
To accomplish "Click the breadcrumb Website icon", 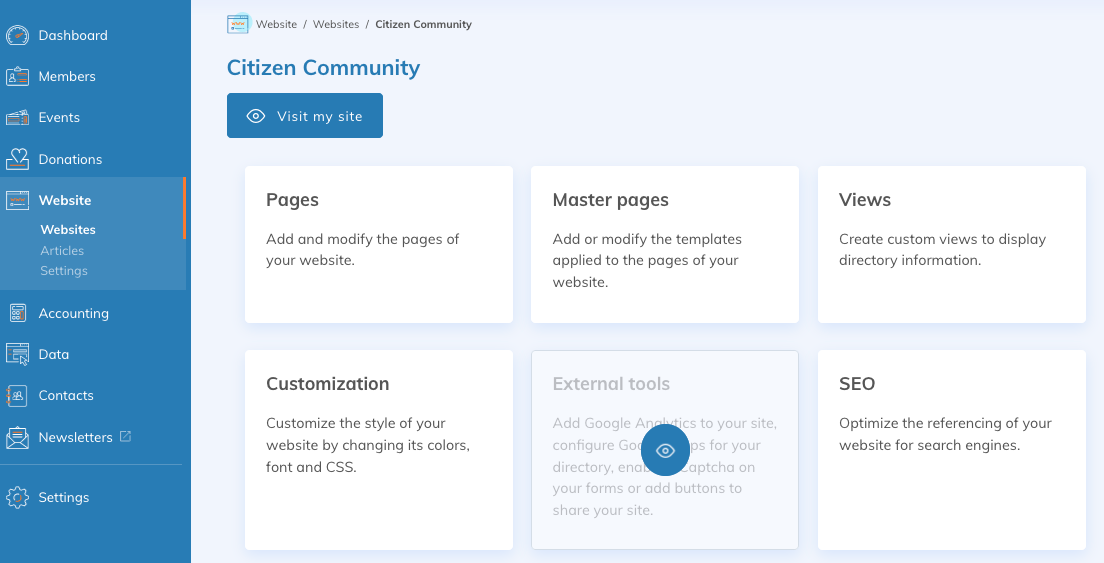I will (x=237, y=24).
